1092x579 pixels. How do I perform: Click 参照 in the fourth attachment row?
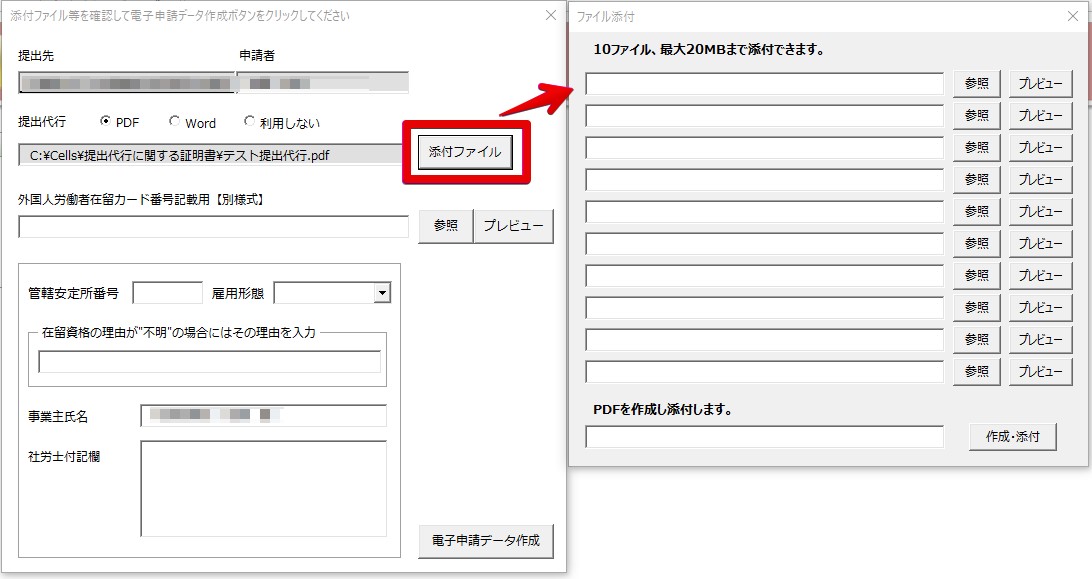(976, 180)
